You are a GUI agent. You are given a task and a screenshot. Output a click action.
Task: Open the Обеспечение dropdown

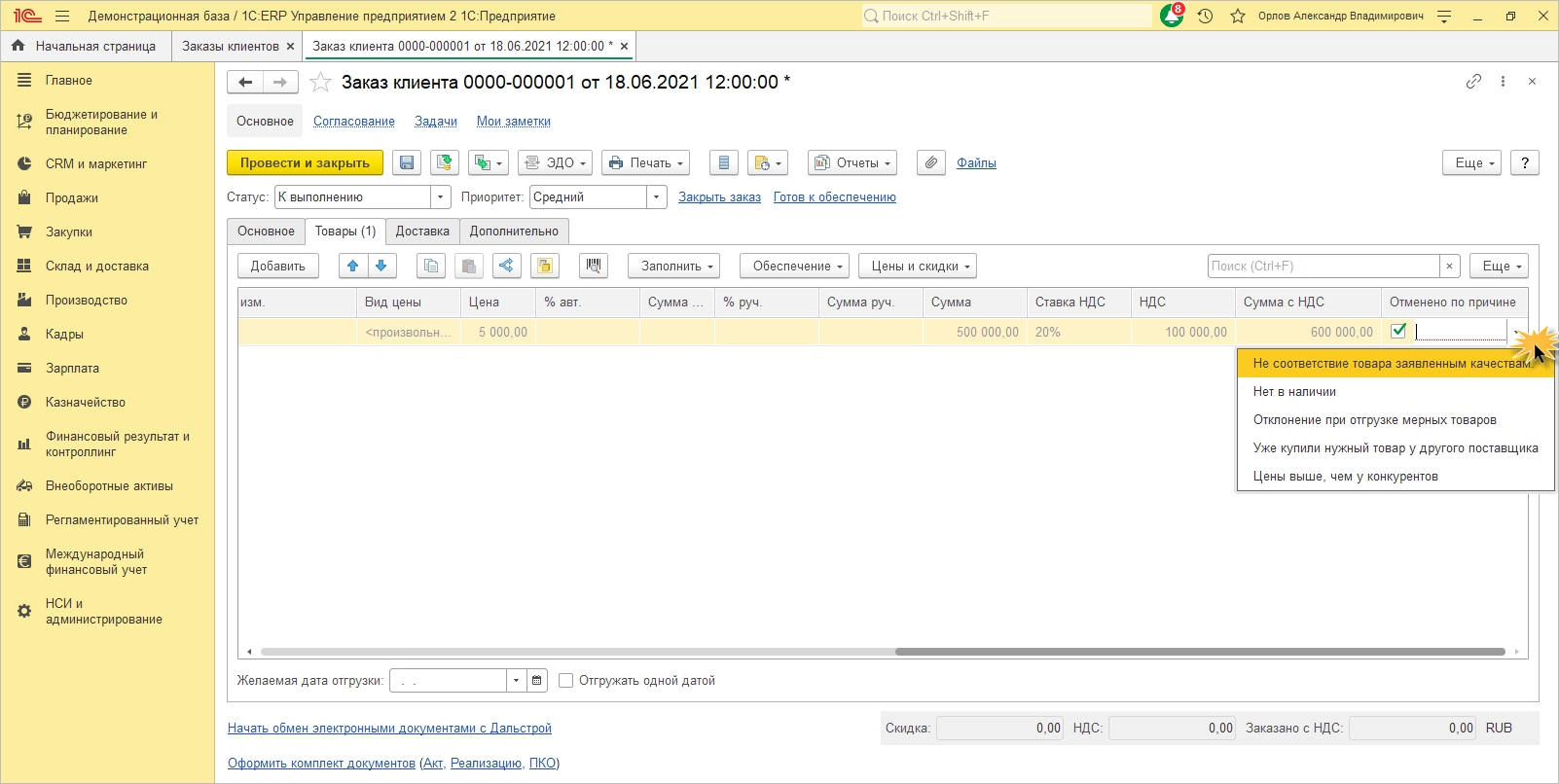click(x=795, y=266)
